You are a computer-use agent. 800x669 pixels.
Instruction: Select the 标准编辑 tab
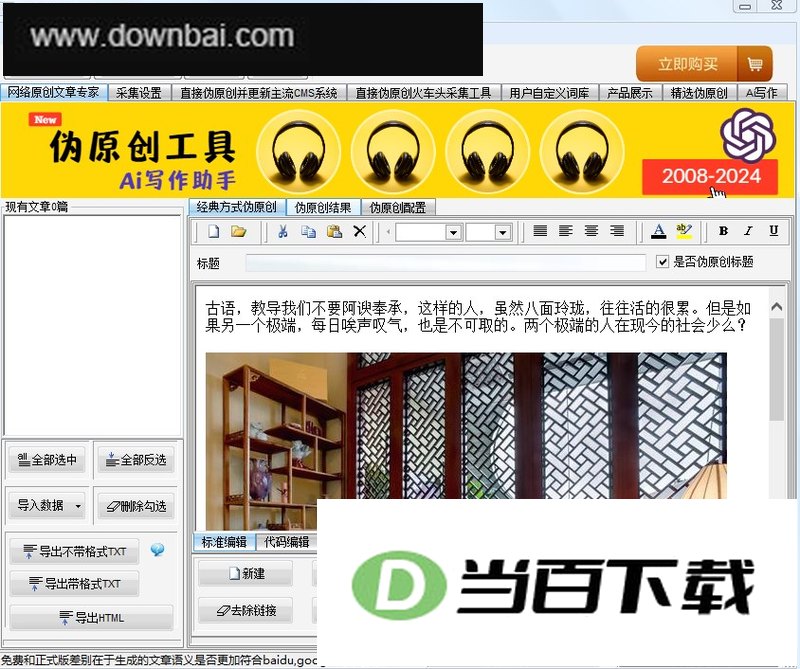[x=224, y=542]
